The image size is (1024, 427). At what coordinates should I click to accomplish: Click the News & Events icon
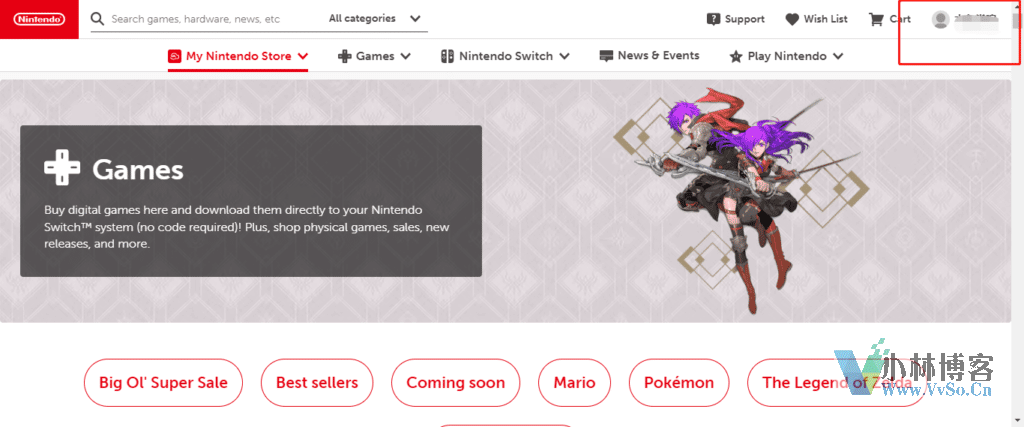click(x=606, y=56)
